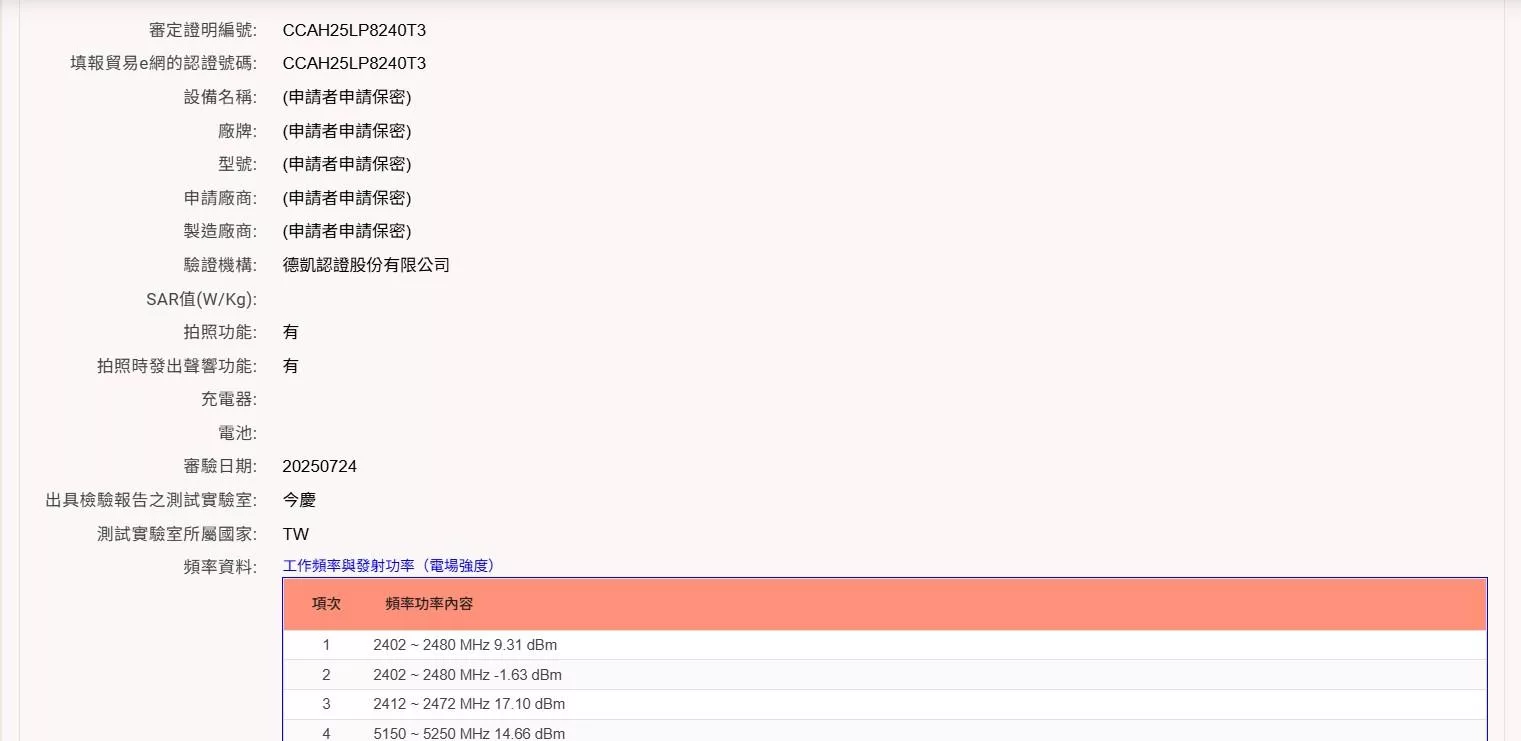Click the review date 20250724
This screenshot has width=1521, height=741.
(319, 467)
